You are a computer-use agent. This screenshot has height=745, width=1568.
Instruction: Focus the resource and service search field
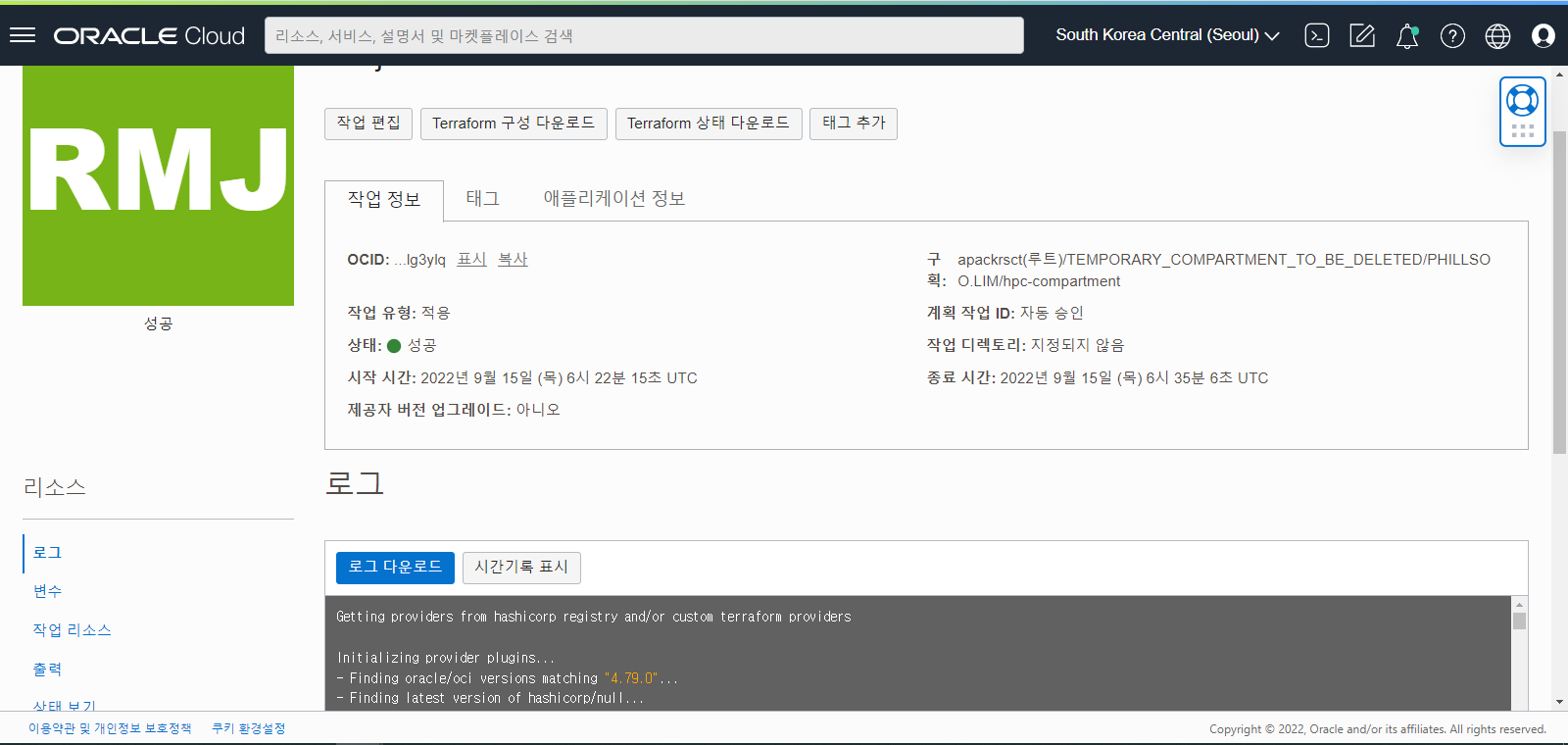coord(644,35)
